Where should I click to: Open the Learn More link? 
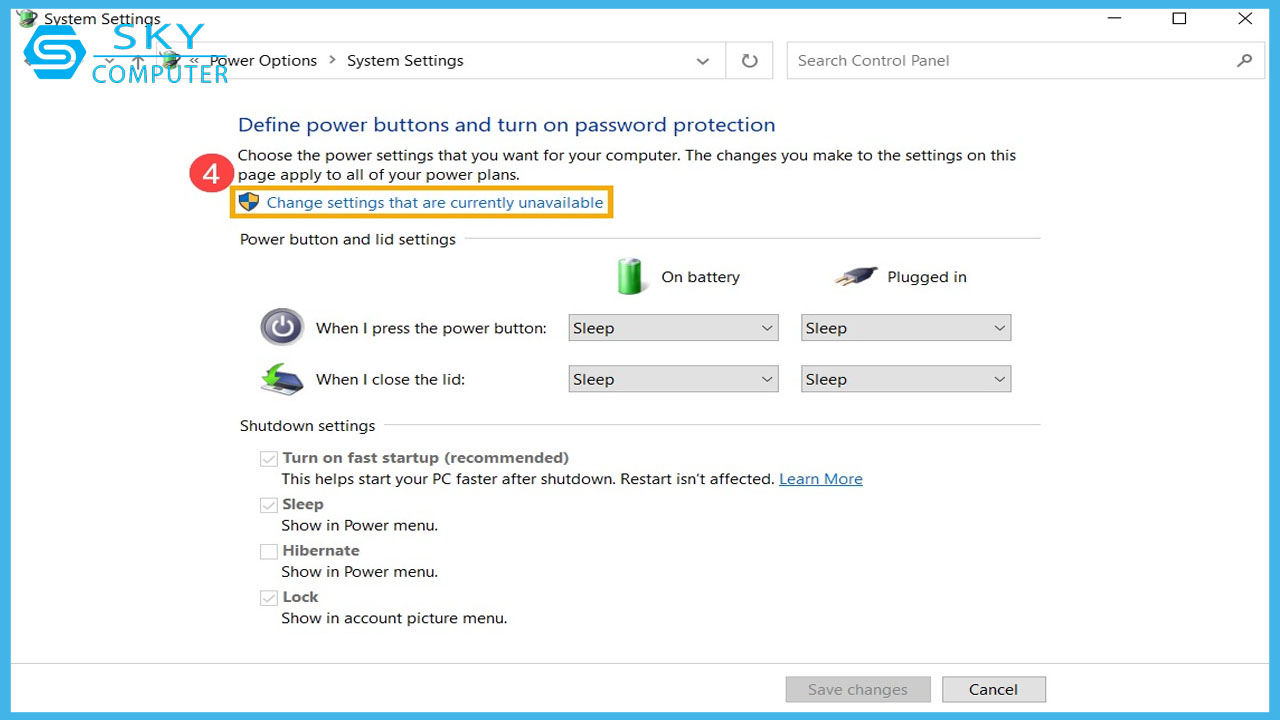[x=820, y=479]
